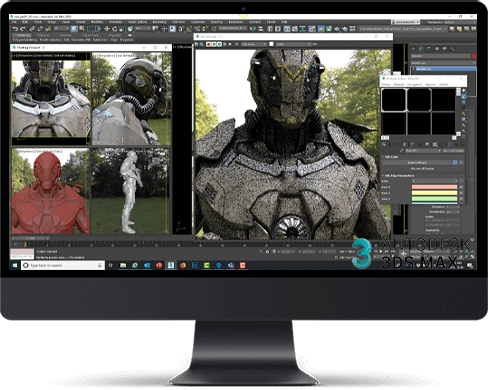Toggle Window/Crossing selection mode
This screenshot has width=488, height=390.
[98, 29]
